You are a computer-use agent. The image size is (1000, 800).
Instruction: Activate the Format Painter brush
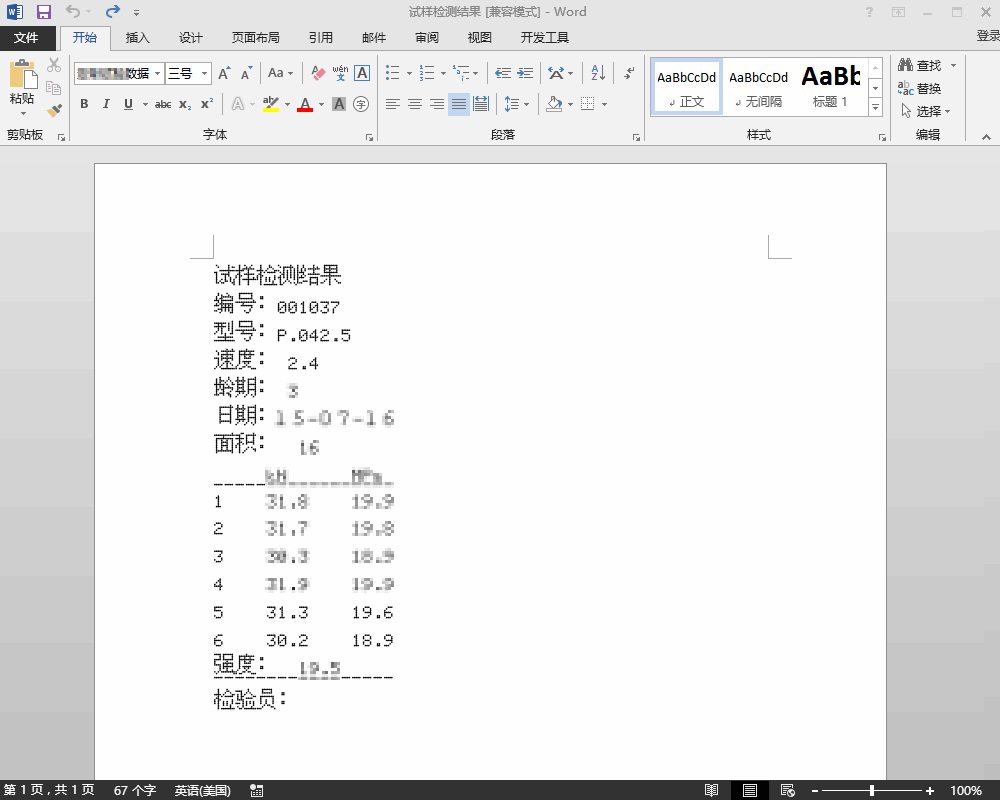[x=54, y=110]
